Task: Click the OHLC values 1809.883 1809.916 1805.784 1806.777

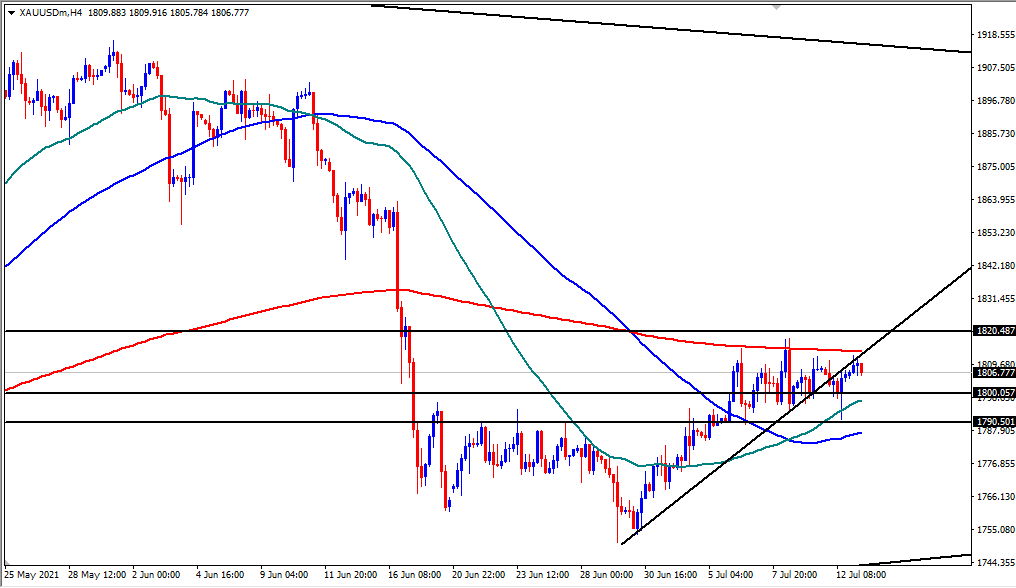Action: pyautogui.click(x=168, y=12)
